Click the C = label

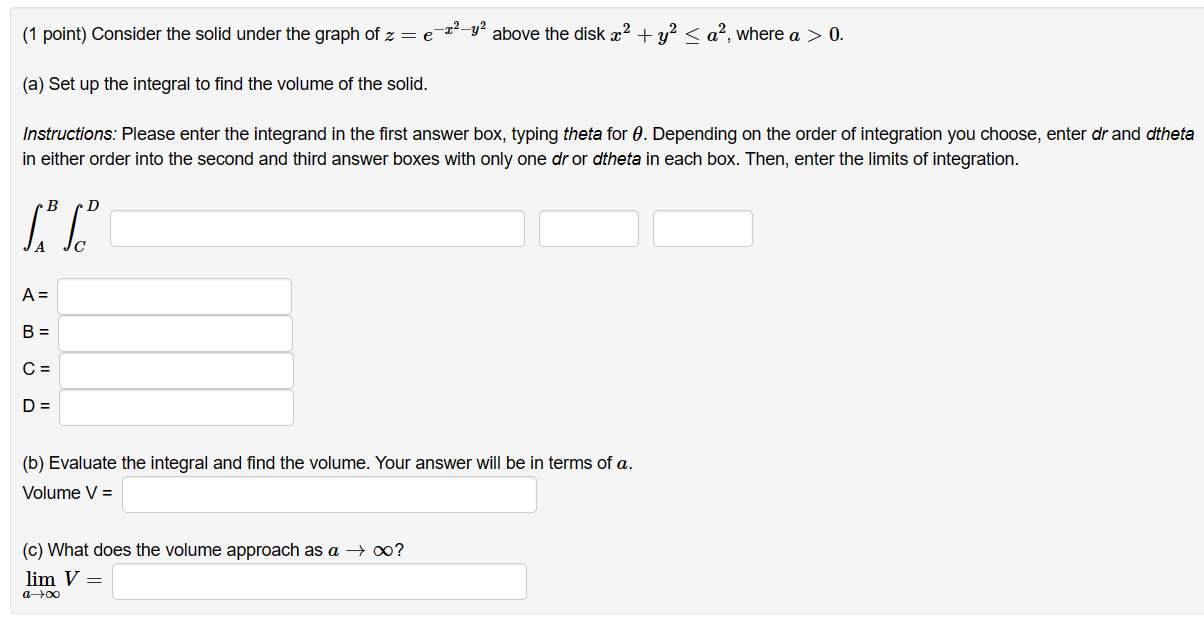pyautogui.click(x=33, y=369)
